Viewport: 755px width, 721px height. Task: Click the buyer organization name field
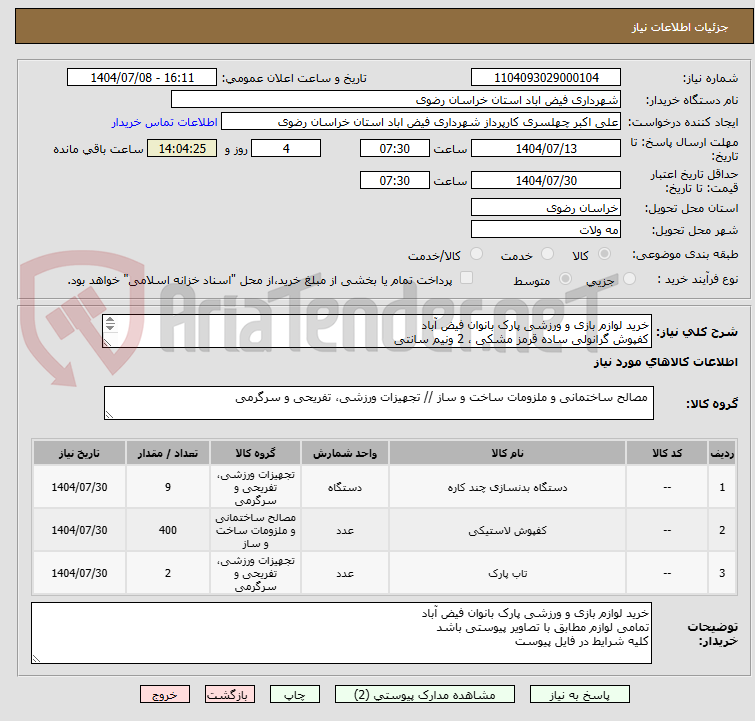pos(396,100)
